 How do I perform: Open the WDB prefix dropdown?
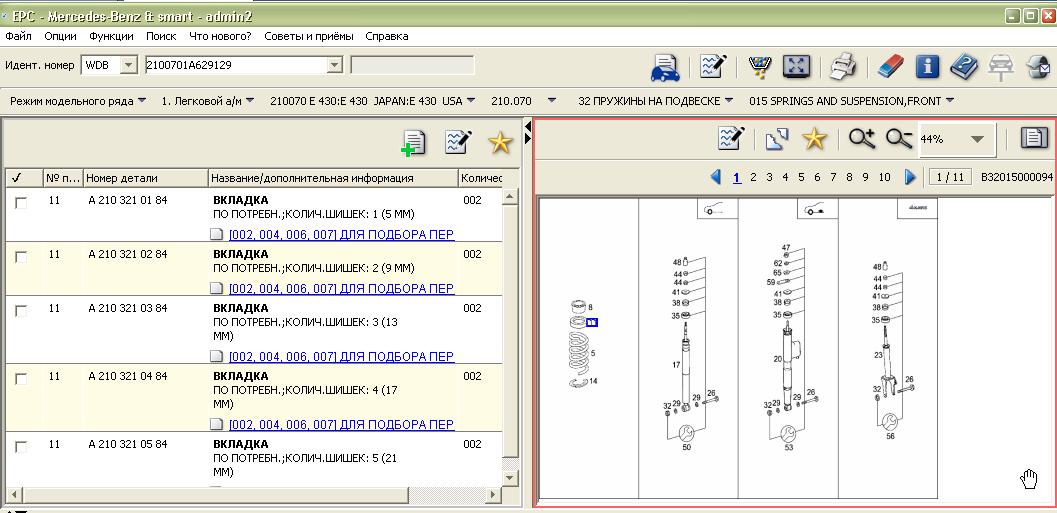click(x=128, y=65)
